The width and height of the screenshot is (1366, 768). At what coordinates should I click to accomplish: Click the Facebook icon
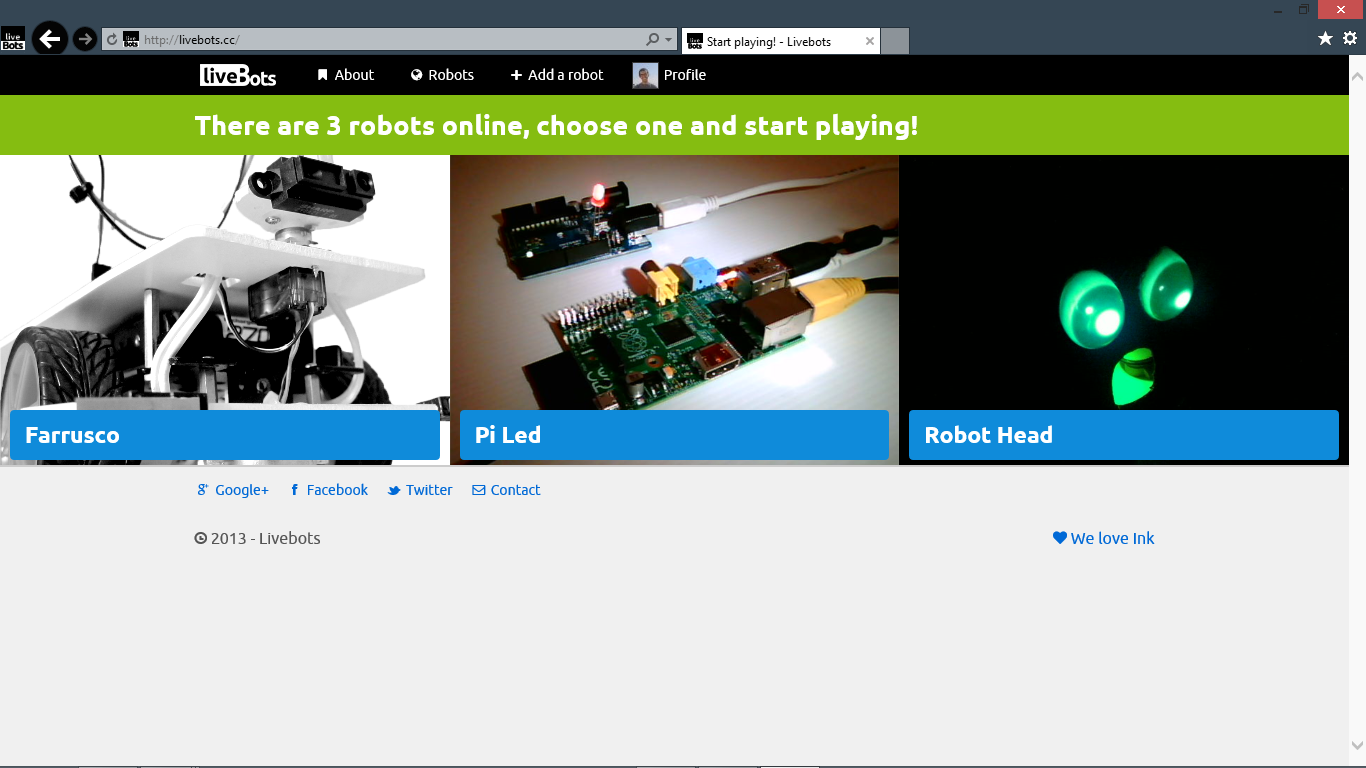[293, 490]
